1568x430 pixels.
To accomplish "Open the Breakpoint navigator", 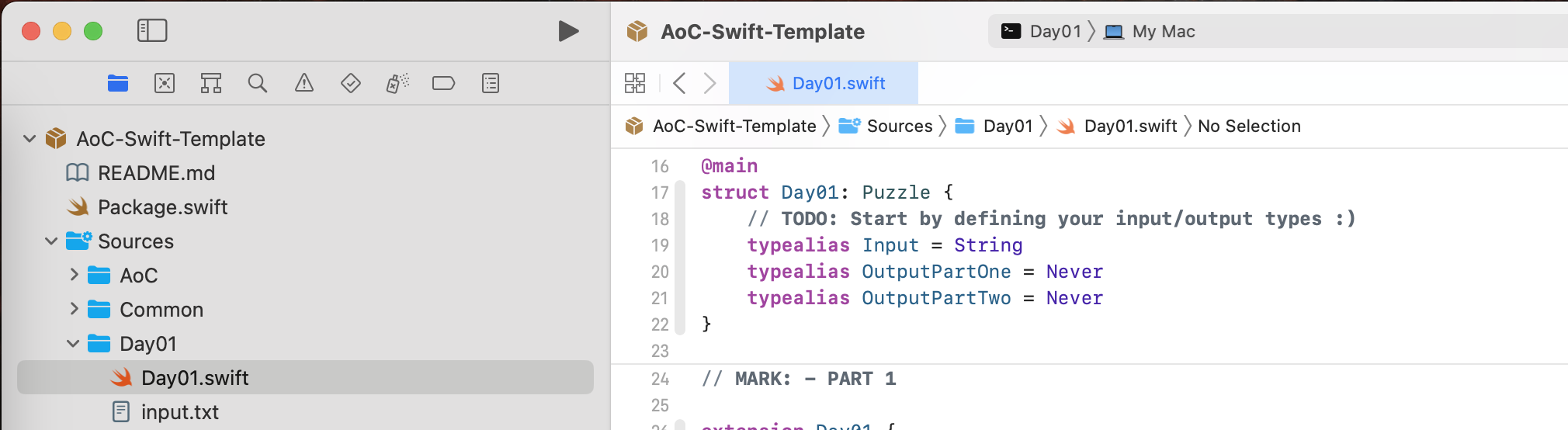I will [443, 83].
